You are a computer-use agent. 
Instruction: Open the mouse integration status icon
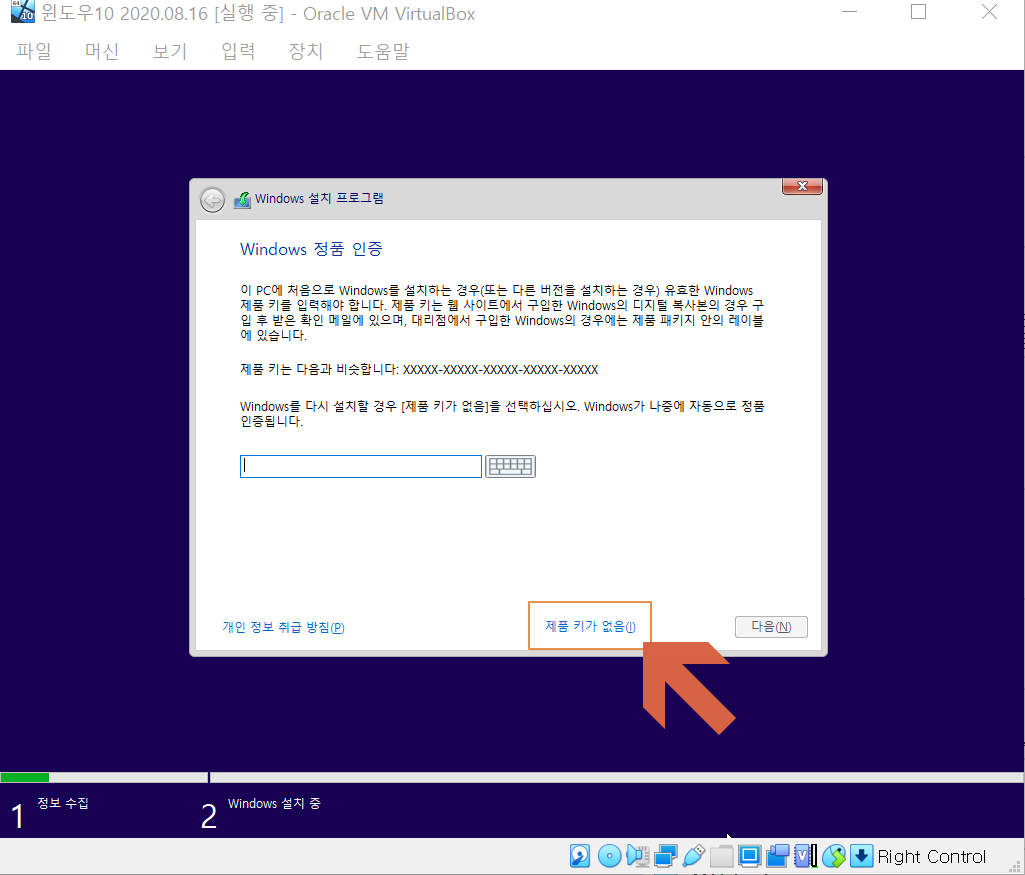[x=833, y=855]
